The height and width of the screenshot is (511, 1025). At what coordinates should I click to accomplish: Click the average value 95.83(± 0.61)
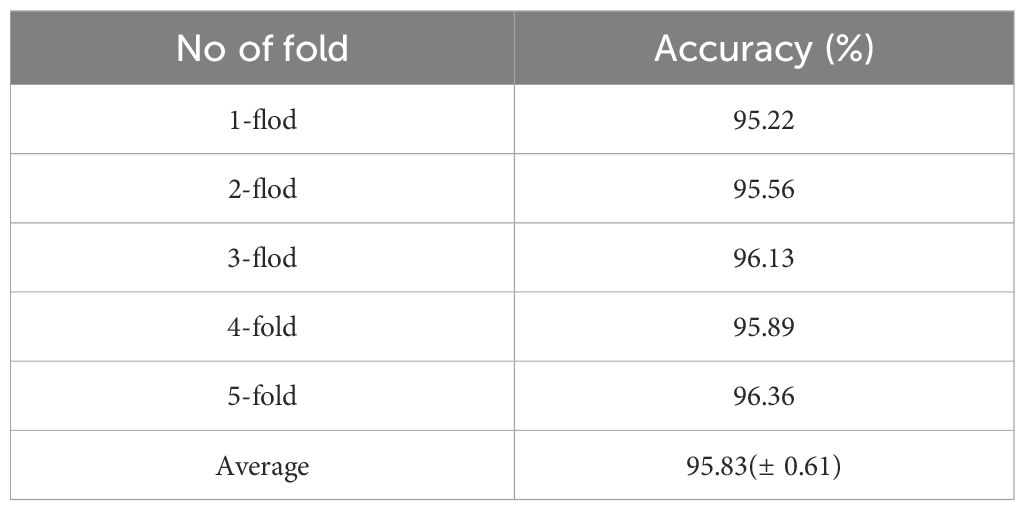click(x=764, y=467)
